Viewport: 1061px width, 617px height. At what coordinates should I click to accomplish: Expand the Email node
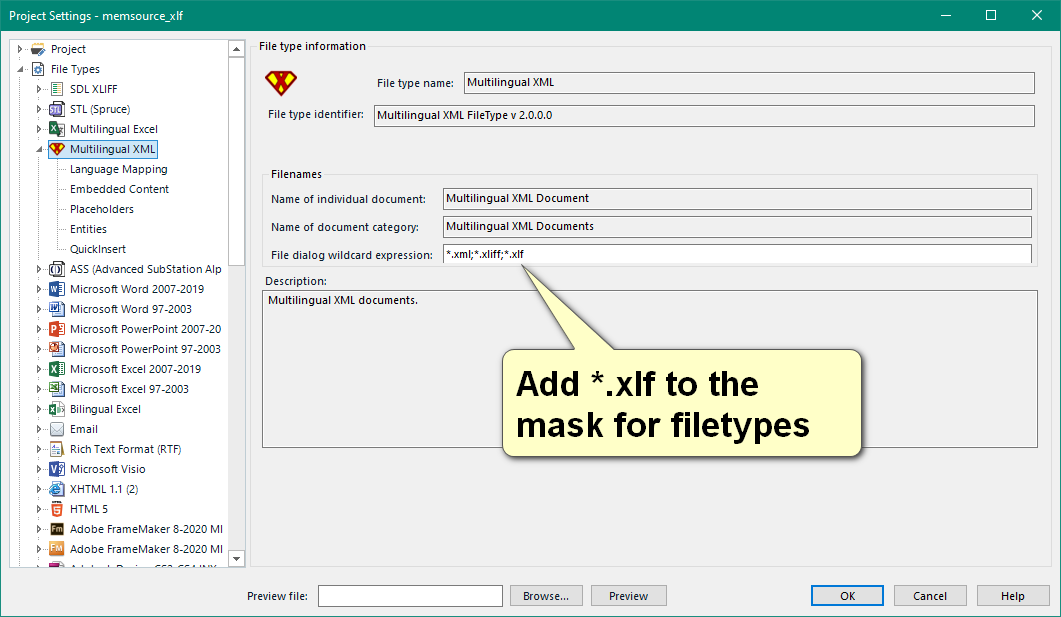click(39, 429)
